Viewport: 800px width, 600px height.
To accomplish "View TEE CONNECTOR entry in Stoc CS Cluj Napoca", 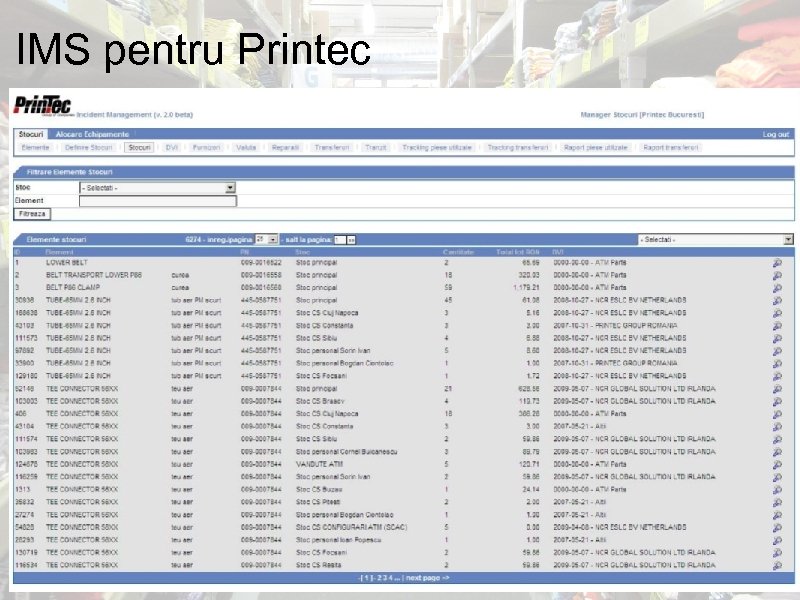I will tap(777, 414).
